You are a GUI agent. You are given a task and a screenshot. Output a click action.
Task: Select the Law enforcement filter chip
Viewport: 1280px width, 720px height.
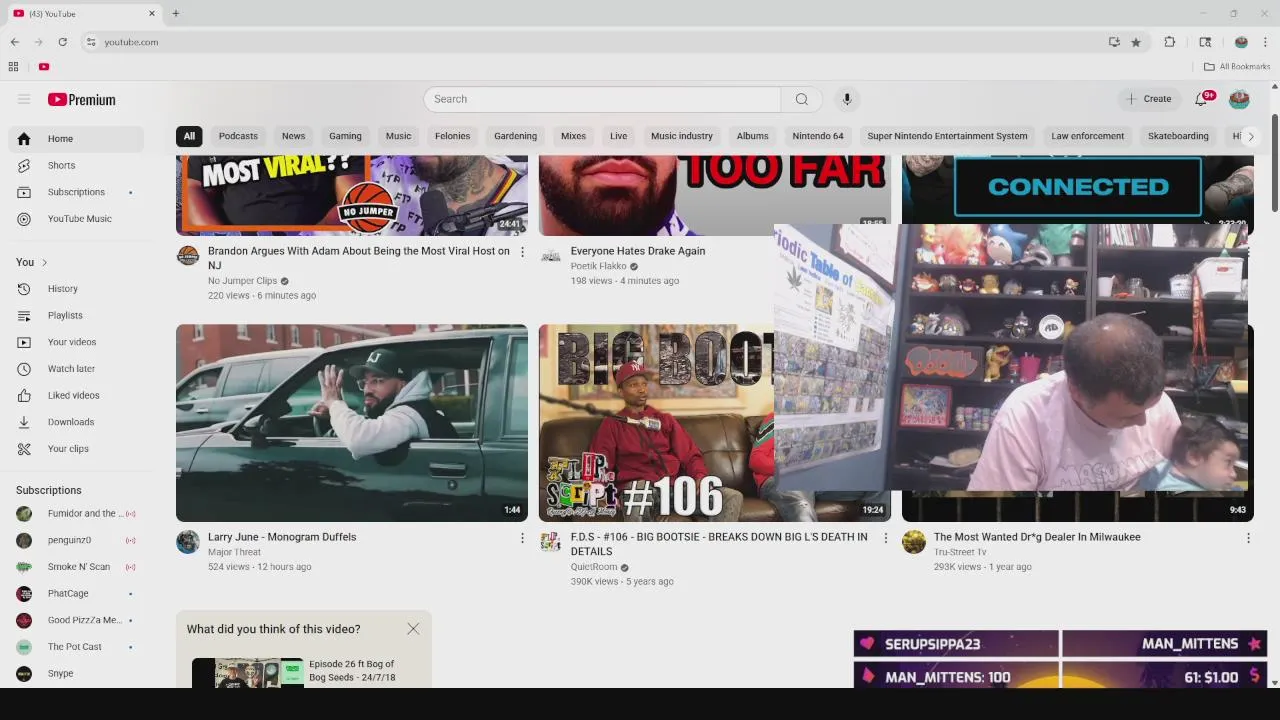[x=1088, y=136]
